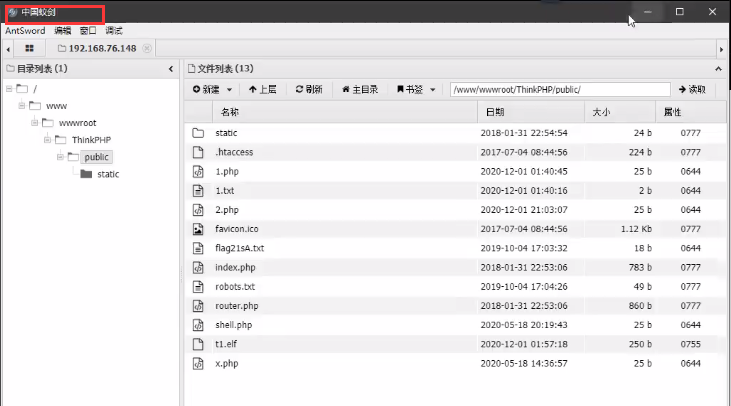The height and width of the screenshot is (406, 731).
Task: Click the 刷新 (Refresh) button
Action: pyautogui.click(x=308, y=89)
